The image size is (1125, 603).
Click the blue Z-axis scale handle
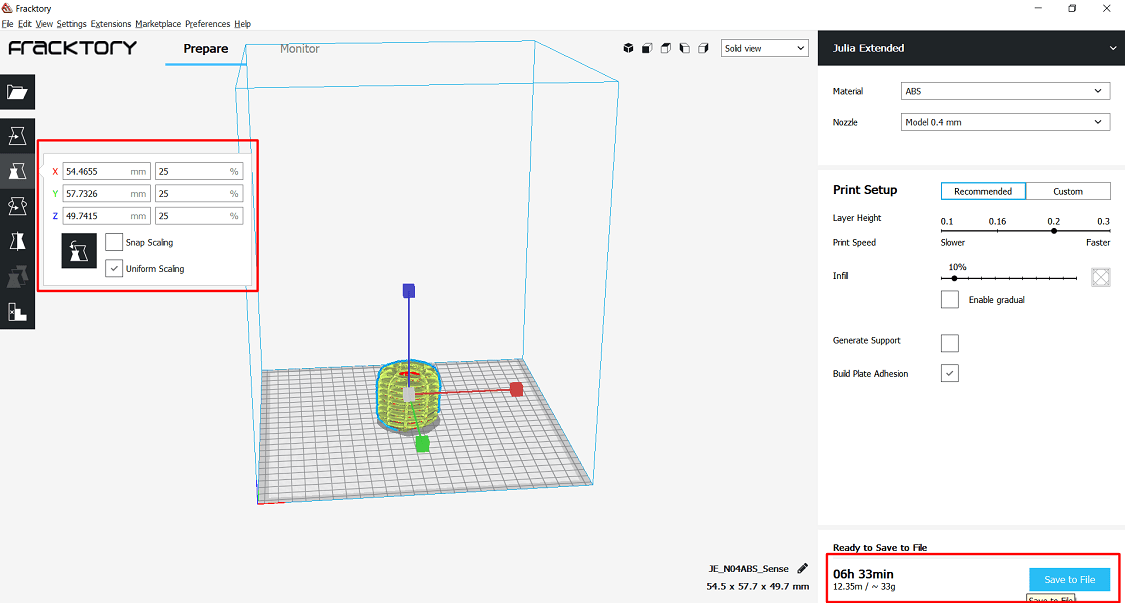(409, 290)
